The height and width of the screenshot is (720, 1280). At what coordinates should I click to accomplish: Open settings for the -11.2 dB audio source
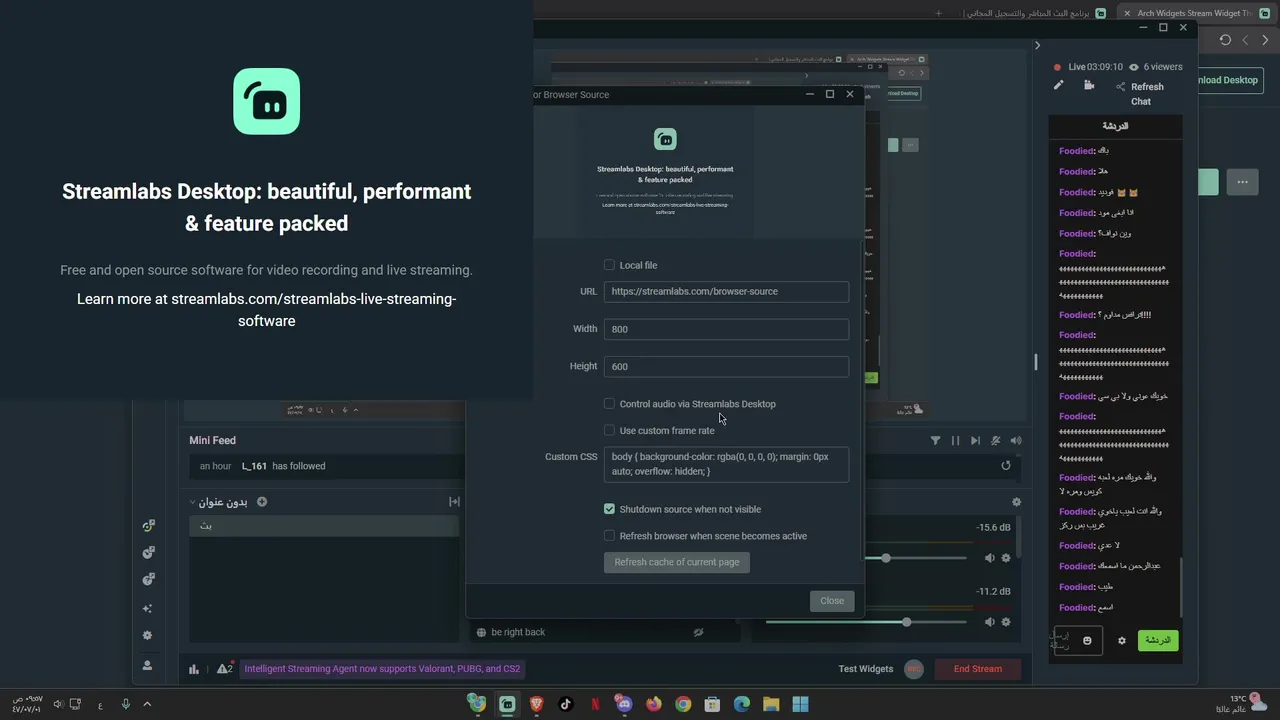point(1006,622)
